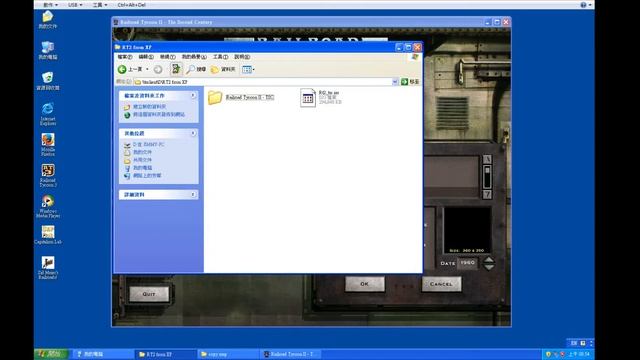Open the Railroad Tycoon II - TSC folder
Image resolution: width=640 pixels, height=360 pixels.
click(241, 98)
